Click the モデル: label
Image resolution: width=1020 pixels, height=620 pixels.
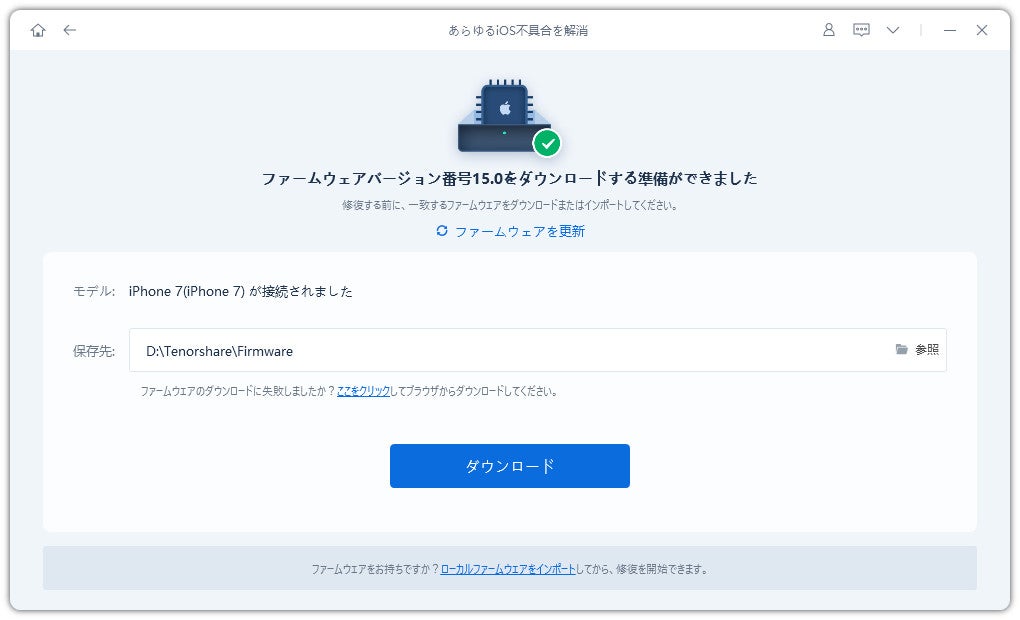tap(94, 291)
